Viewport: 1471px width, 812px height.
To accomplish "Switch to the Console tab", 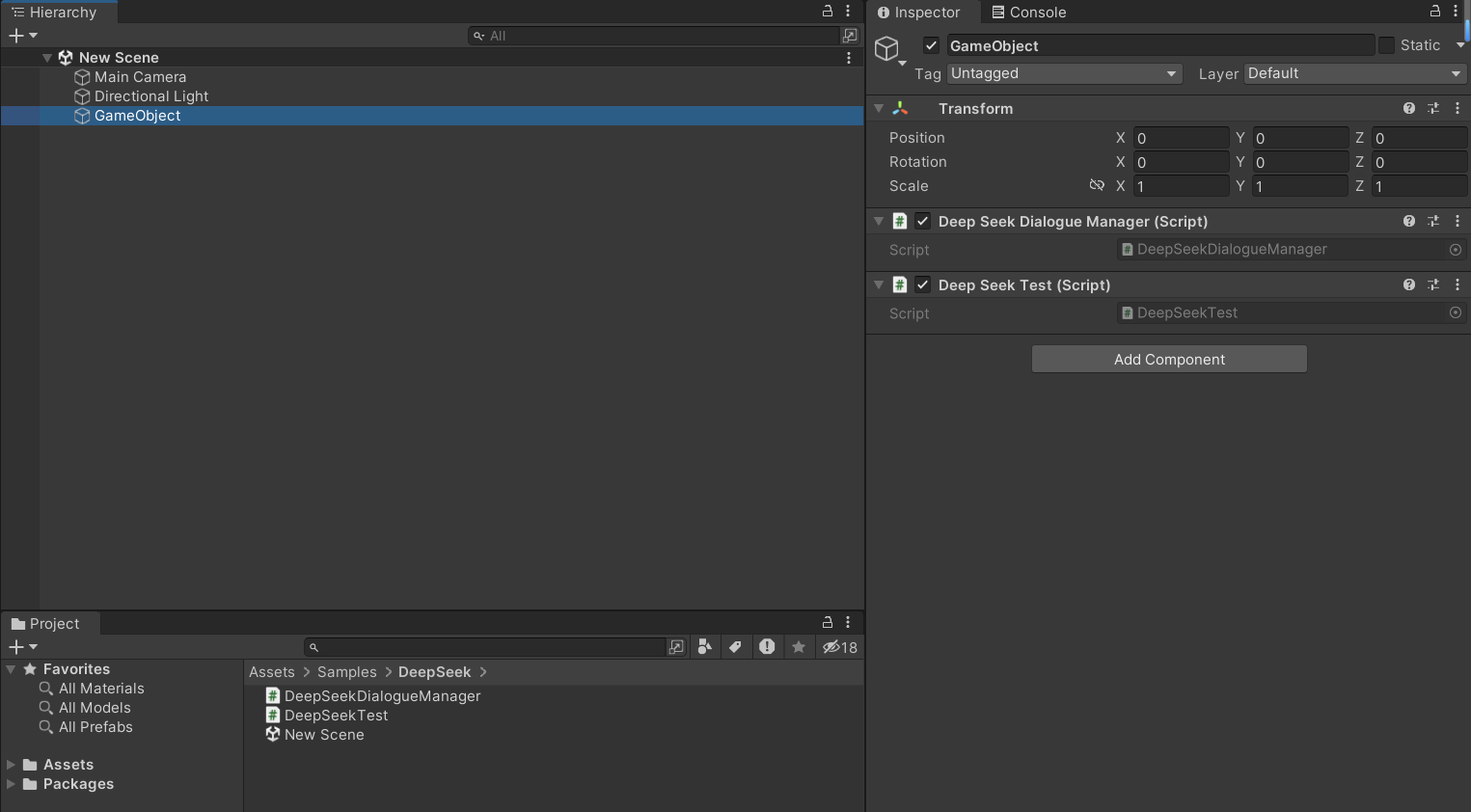I will coord(1029,13).
